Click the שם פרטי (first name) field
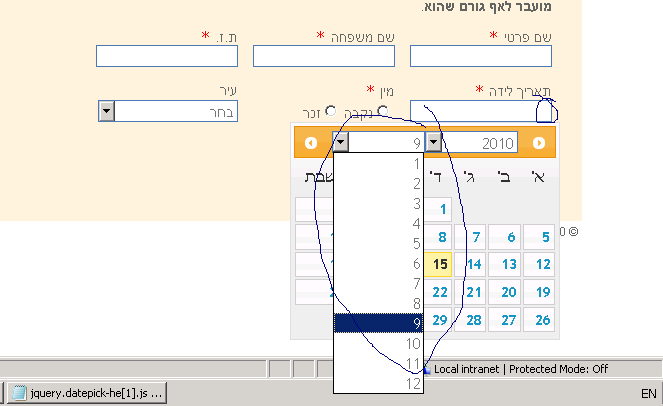This screenshot has height=406, width=663. coord(482,56)
